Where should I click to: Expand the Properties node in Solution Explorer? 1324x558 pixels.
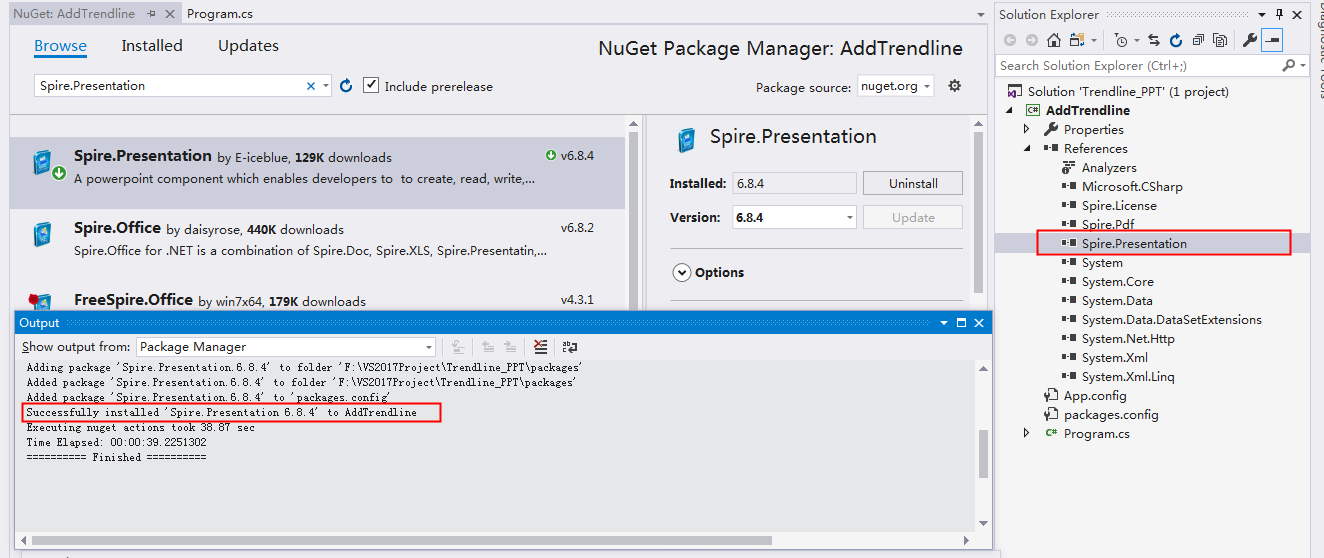point(1026,129)
